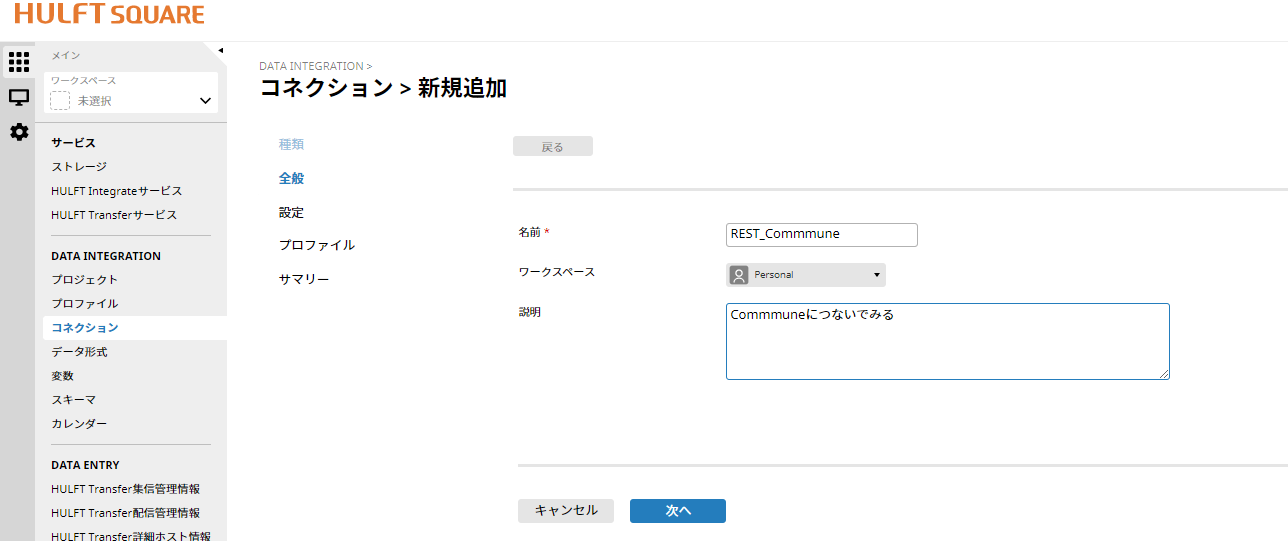This screenshot has height=541, width=1288.
Task: Click the textarea resize handle
Action: 1164,374
